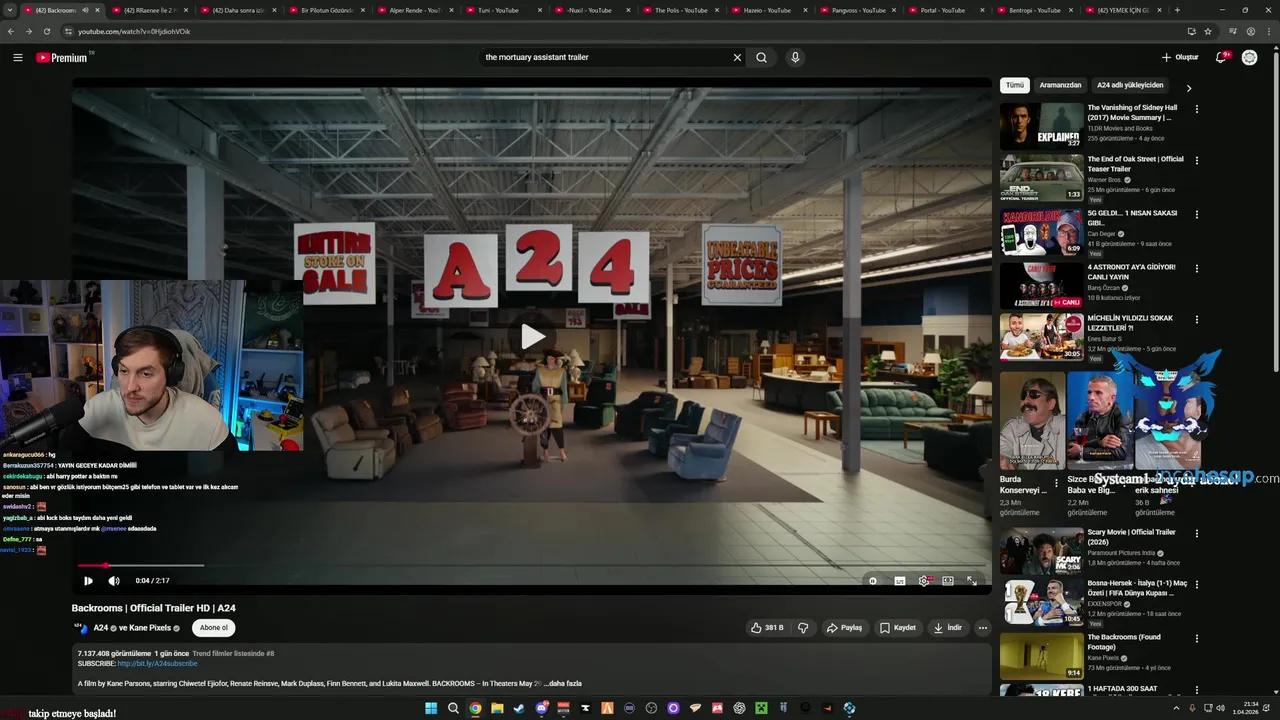Save video with Kaydet button
Viewport: 1280px width, 720px height.
(897, 628)
